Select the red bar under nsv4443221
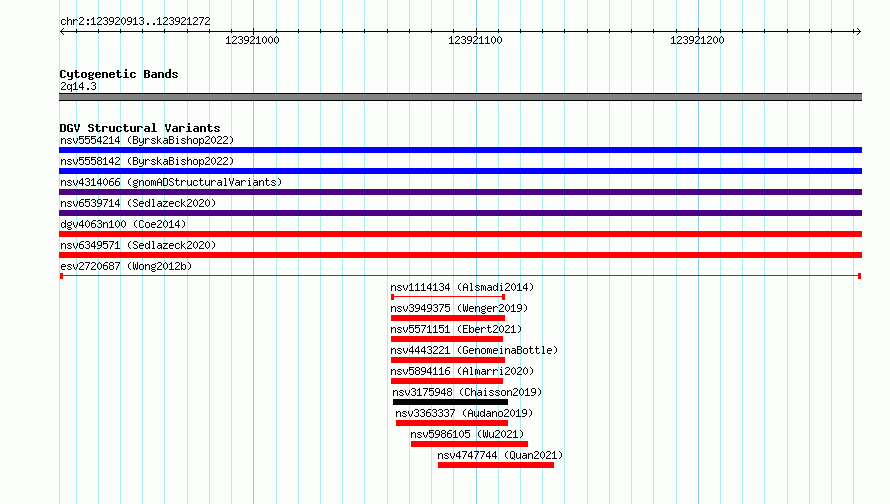 [x=448, y=360]
